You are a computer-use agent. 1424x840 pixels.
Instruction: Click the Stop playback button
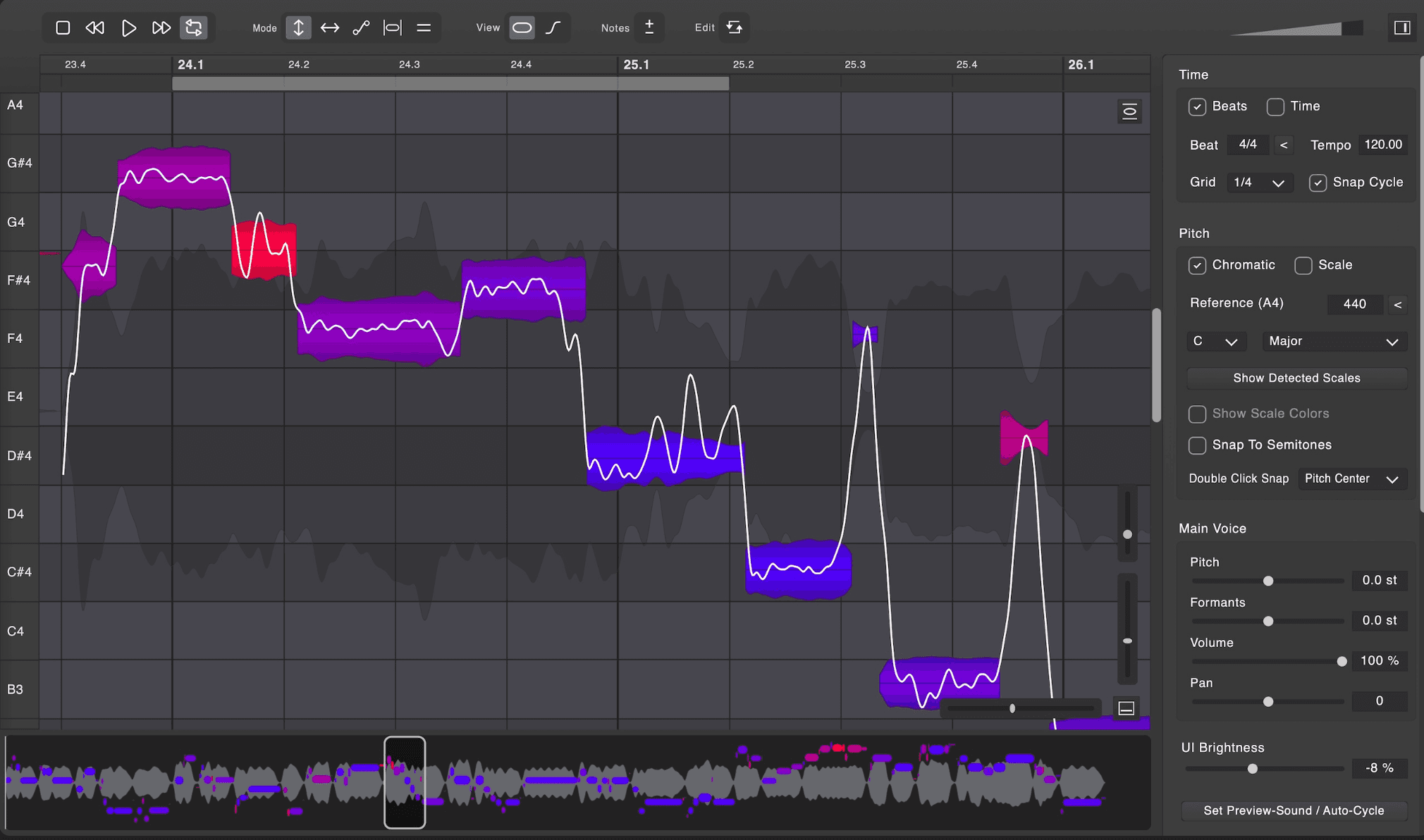coord(63,27)
